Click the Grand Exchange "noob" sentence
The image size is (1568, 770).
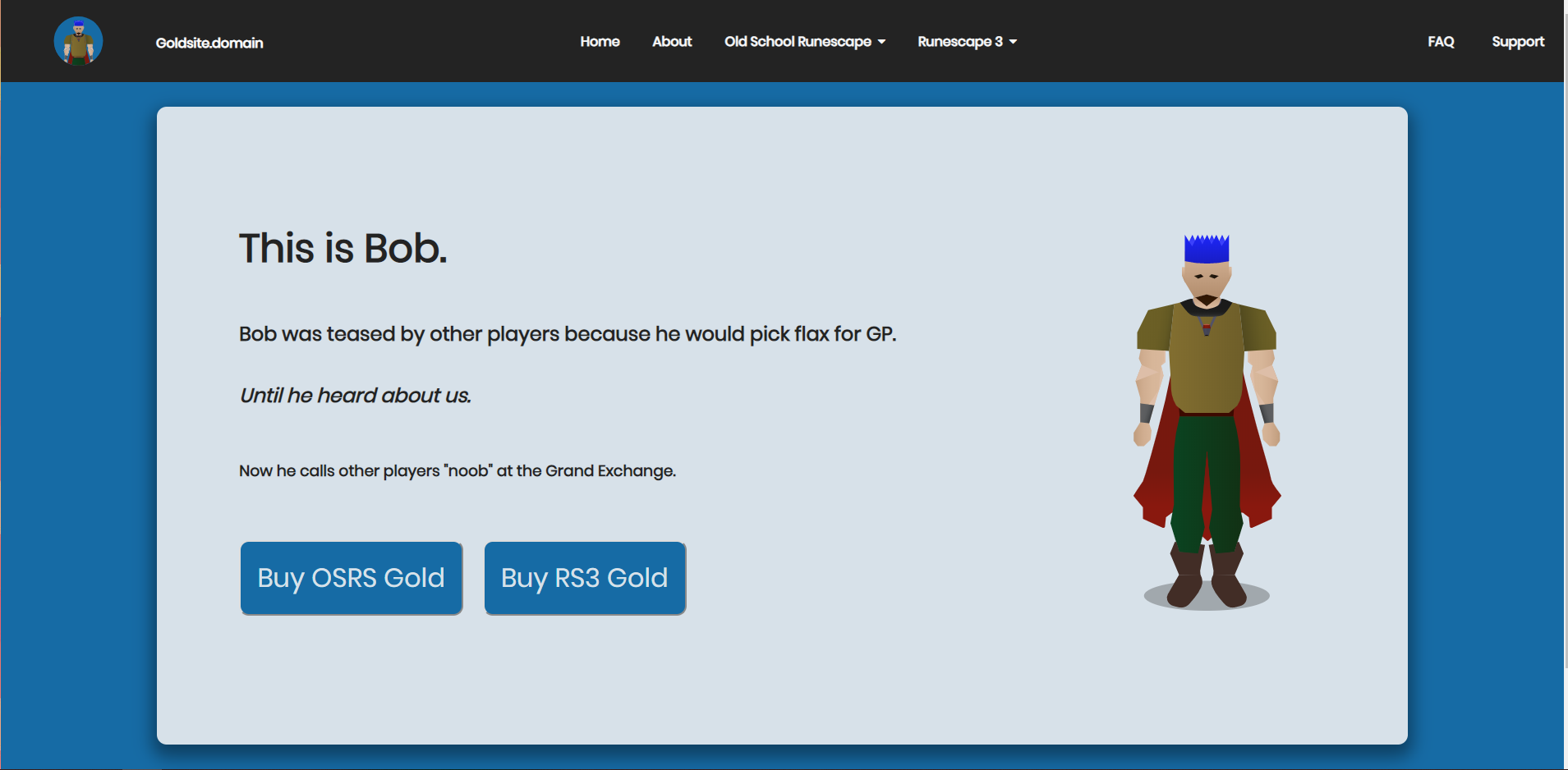[458, 471]
